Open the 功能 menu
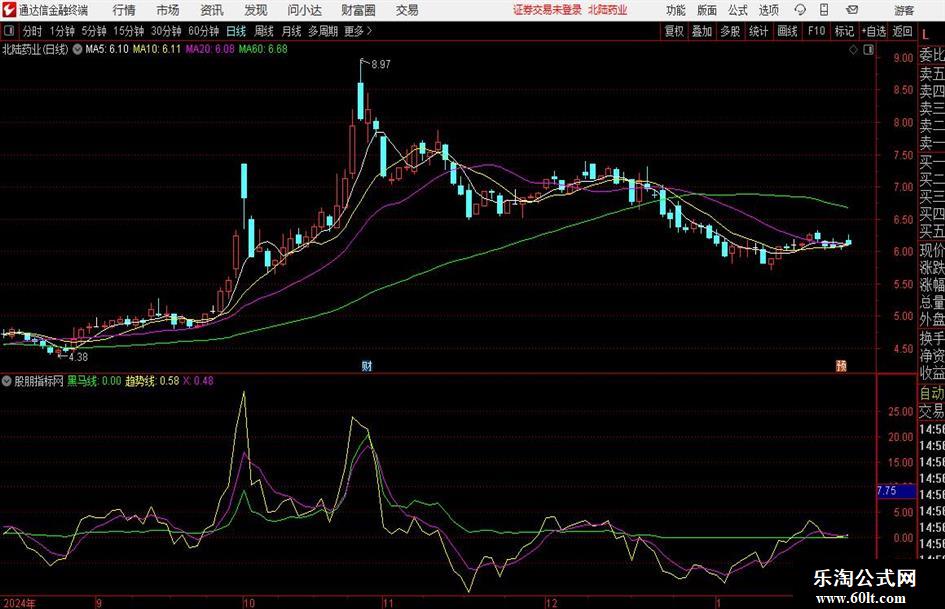 pyautogui.click(x=676, y=10)
